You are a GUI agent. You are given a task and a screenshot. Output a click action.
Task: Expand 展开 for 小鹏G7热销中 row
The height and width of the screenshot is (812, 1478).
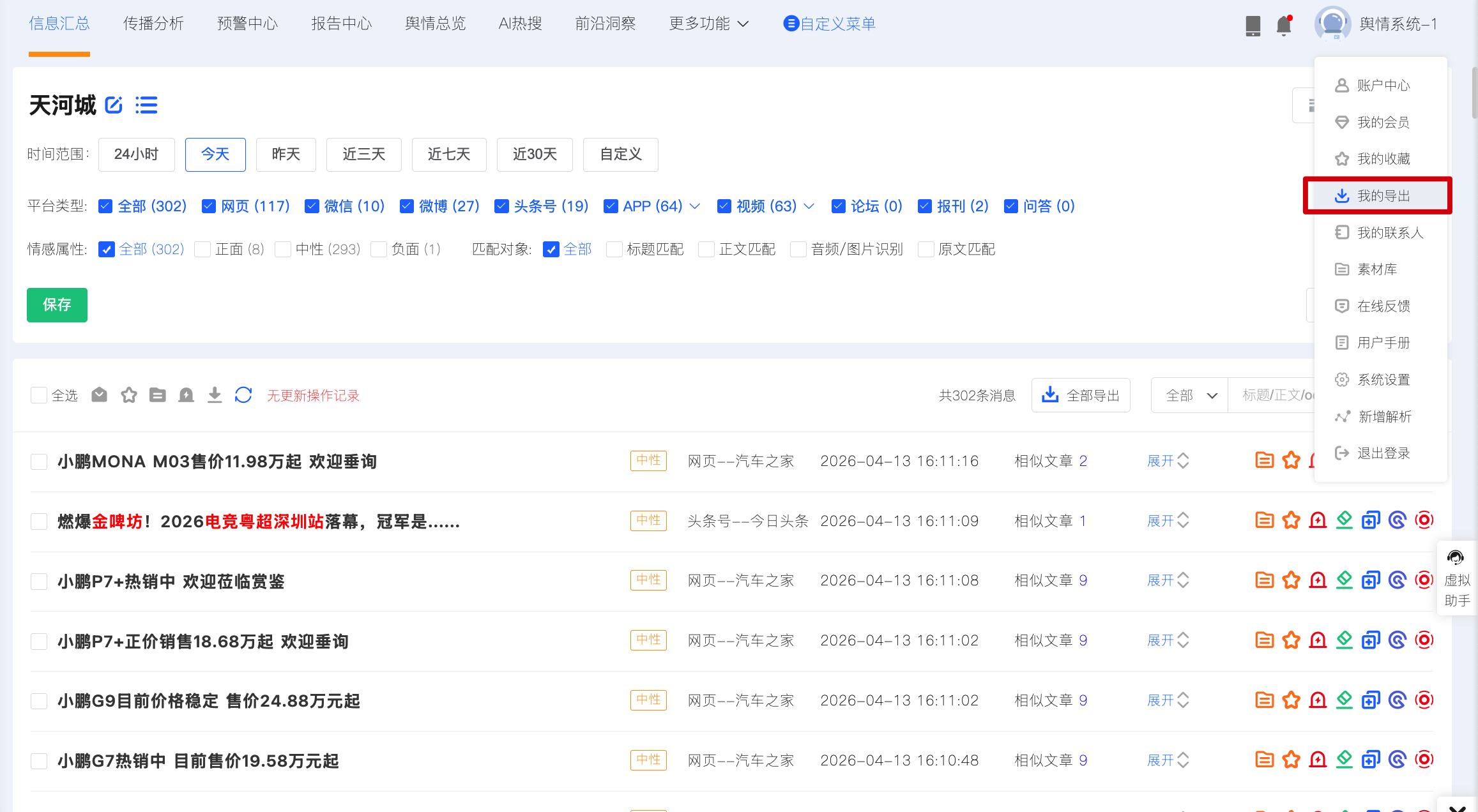click(x=1168, y=760)
